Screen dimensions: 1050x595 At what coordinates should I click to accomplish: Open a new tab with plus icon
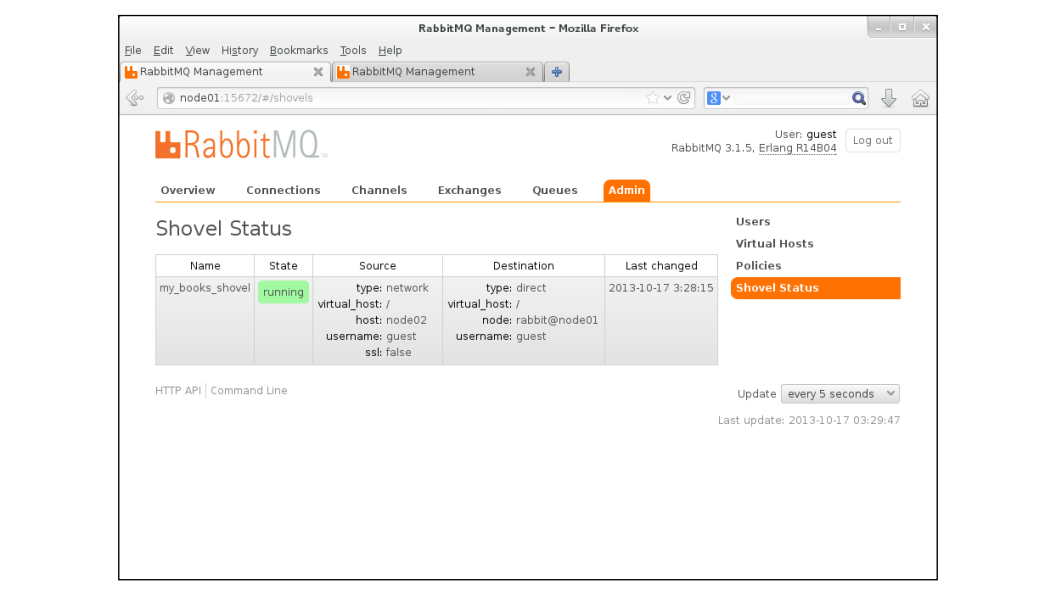coord(556,72)
